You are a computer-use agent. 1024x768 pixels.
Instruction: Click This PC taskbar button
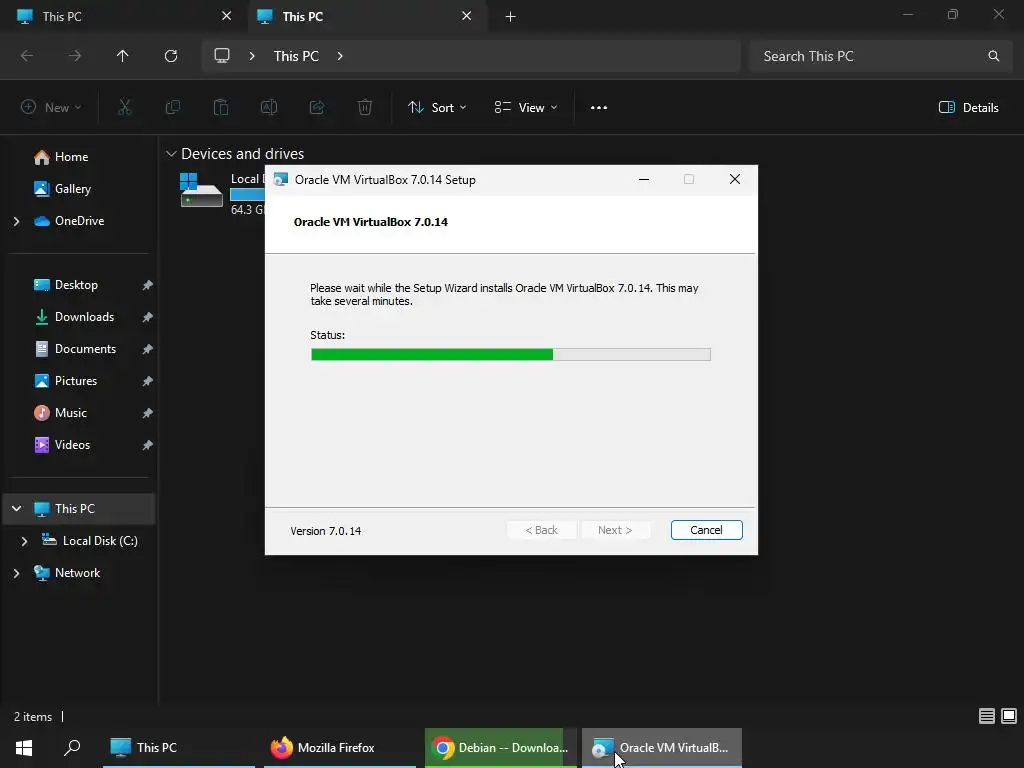pyautogui.click(x=178, y=748)
